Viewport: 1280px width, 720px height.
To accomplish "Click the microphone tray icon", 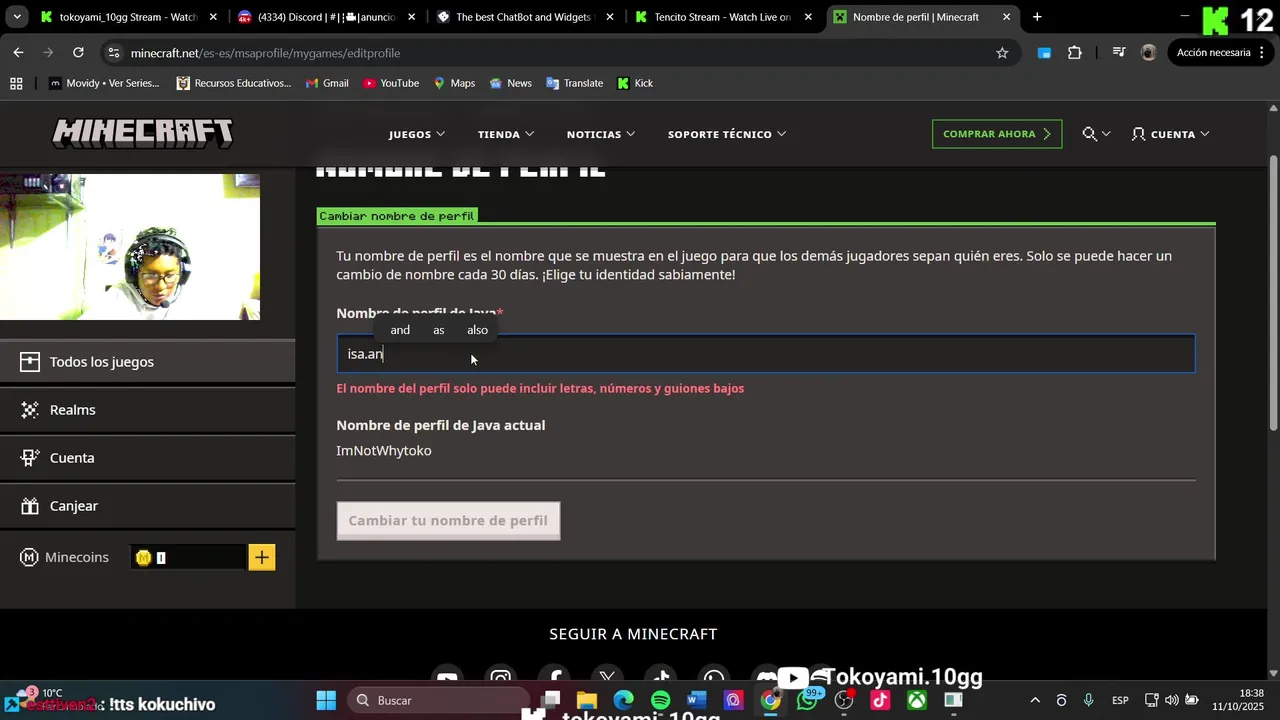I will pos(1089,700).
